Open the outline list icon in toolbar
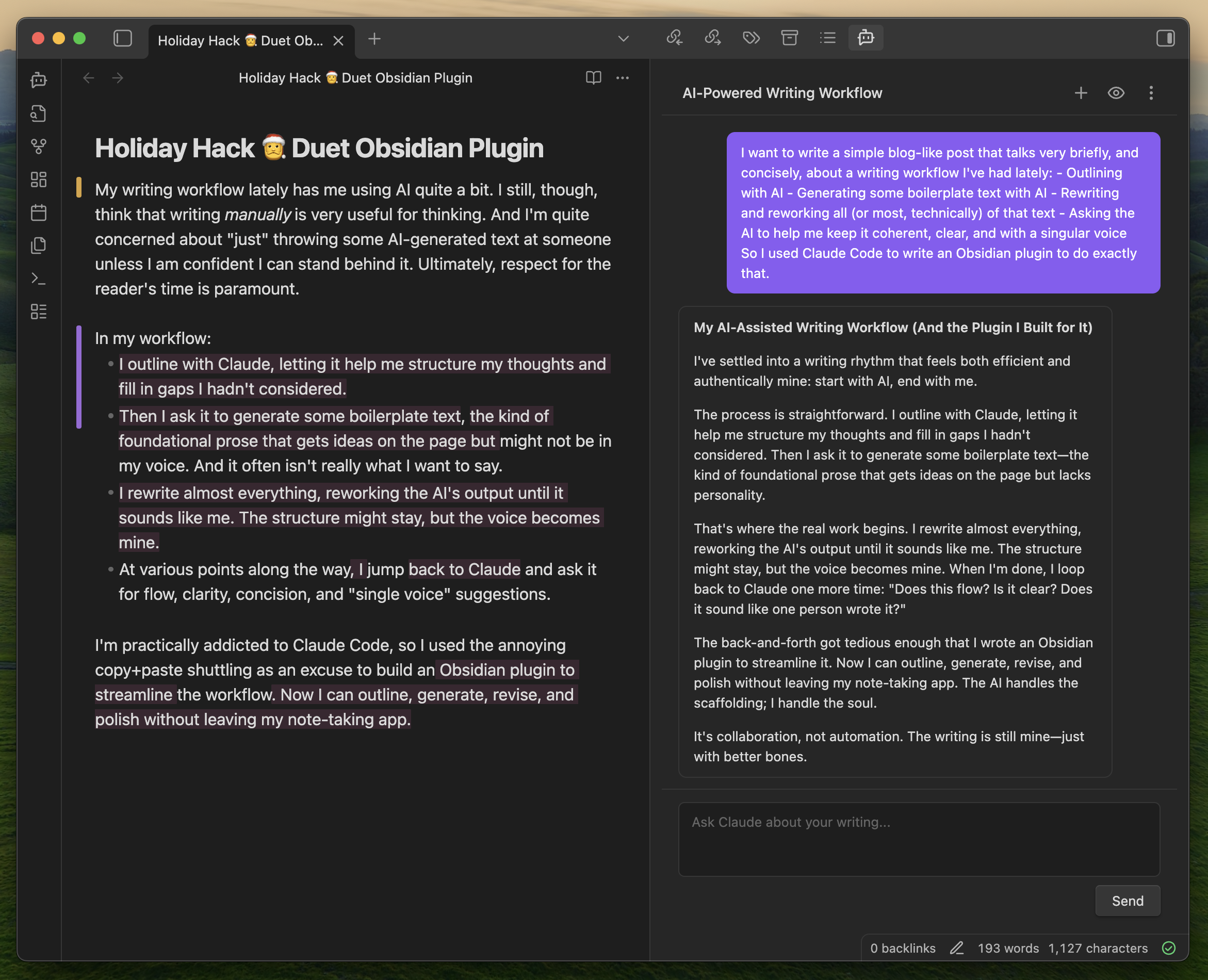 coord(827,38)
